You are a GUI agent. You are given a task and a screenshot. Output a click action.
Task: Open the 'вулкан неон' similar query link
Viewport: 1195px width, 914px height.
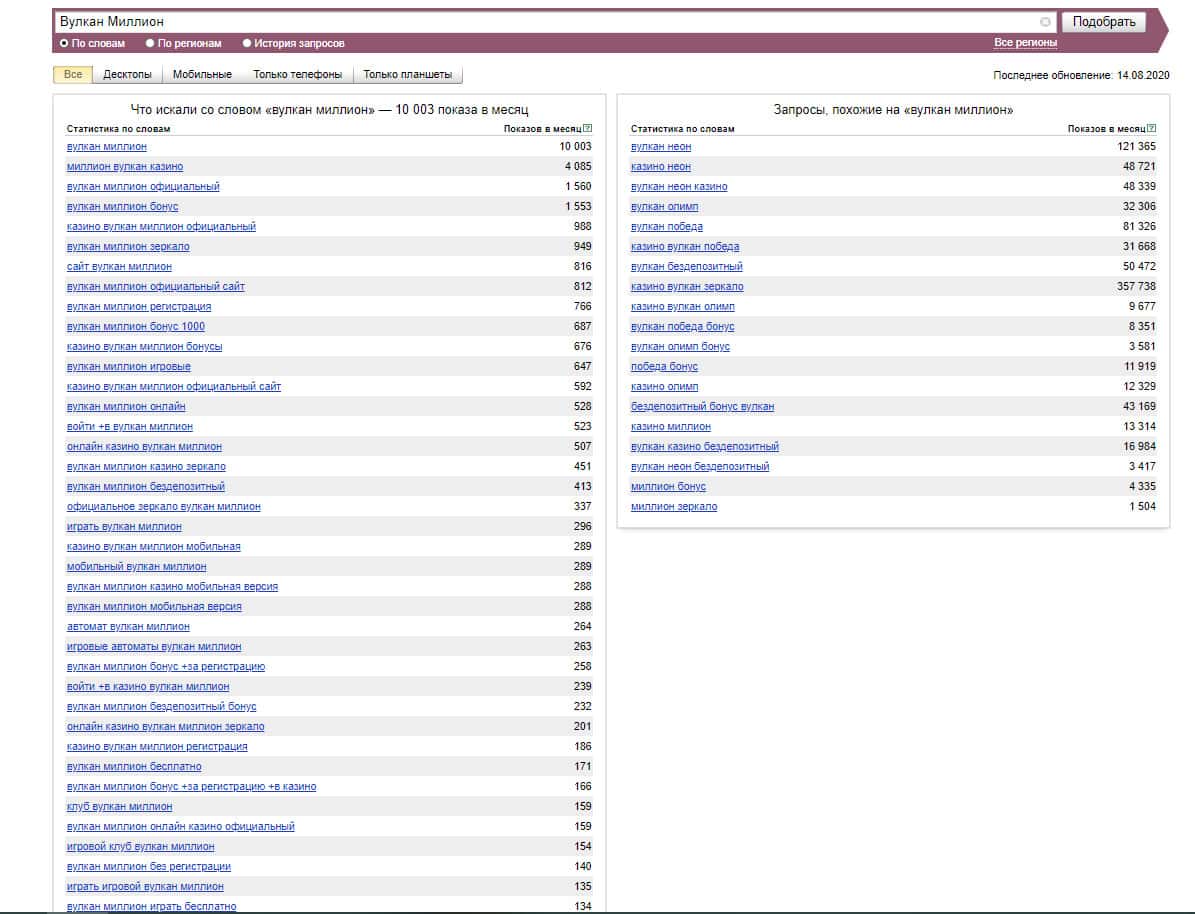pos(661,147)
